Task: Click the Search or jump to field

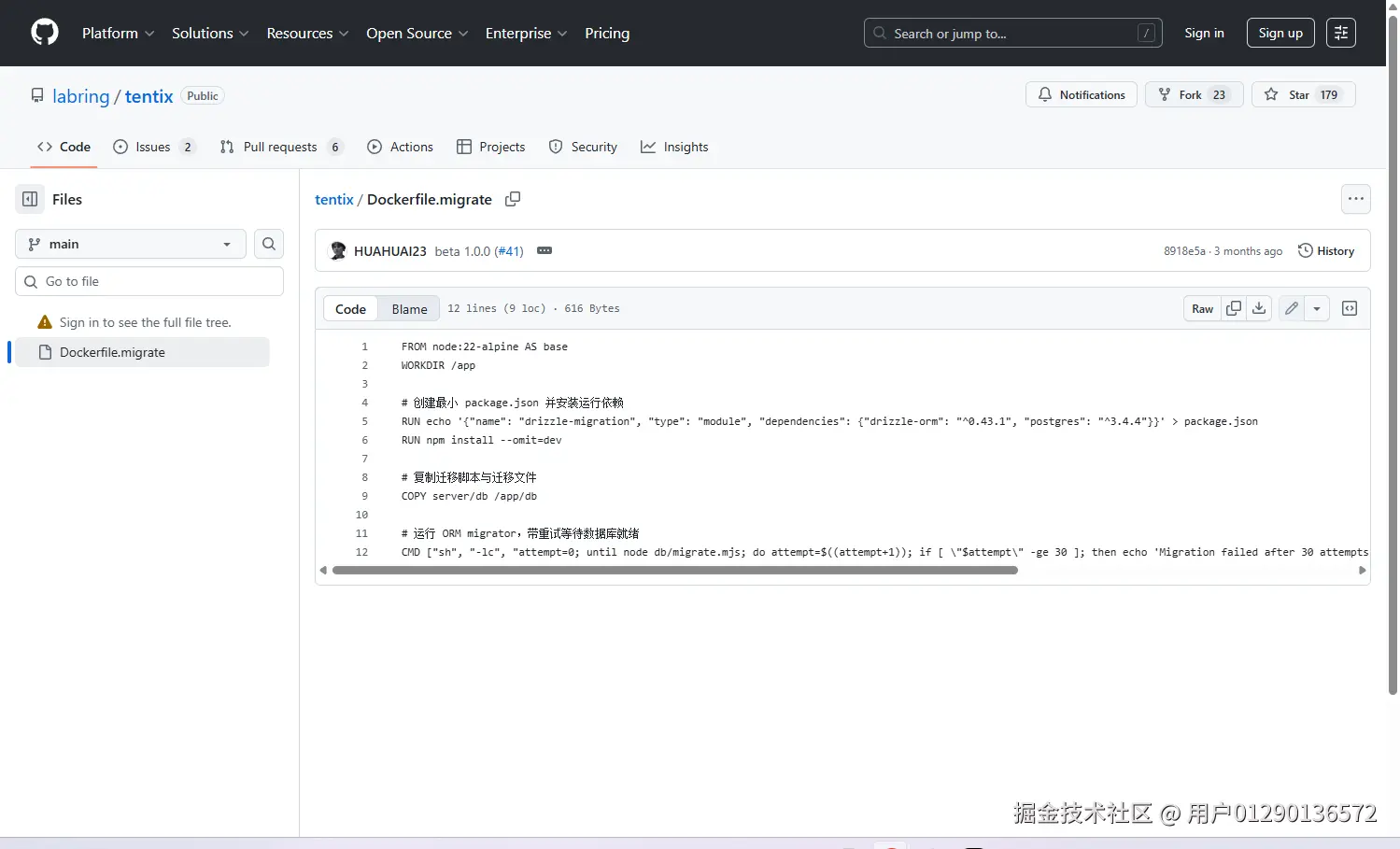Action: 1013,33
